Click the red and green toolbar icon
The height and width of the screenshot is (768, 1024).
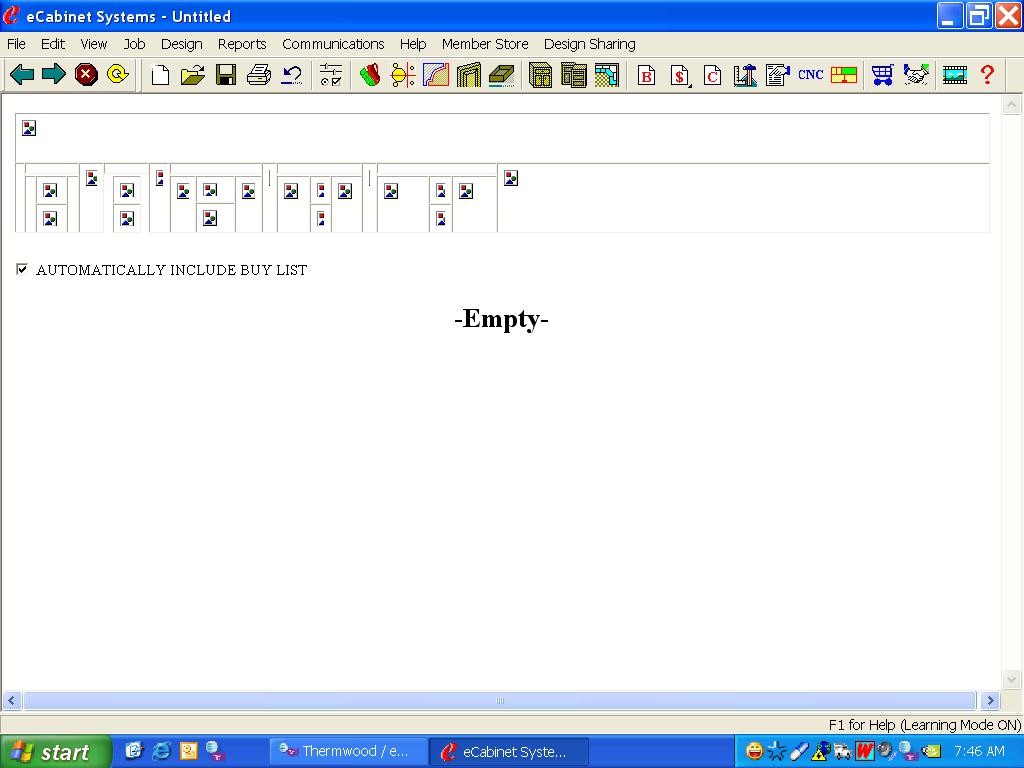[x=370, y=75]
